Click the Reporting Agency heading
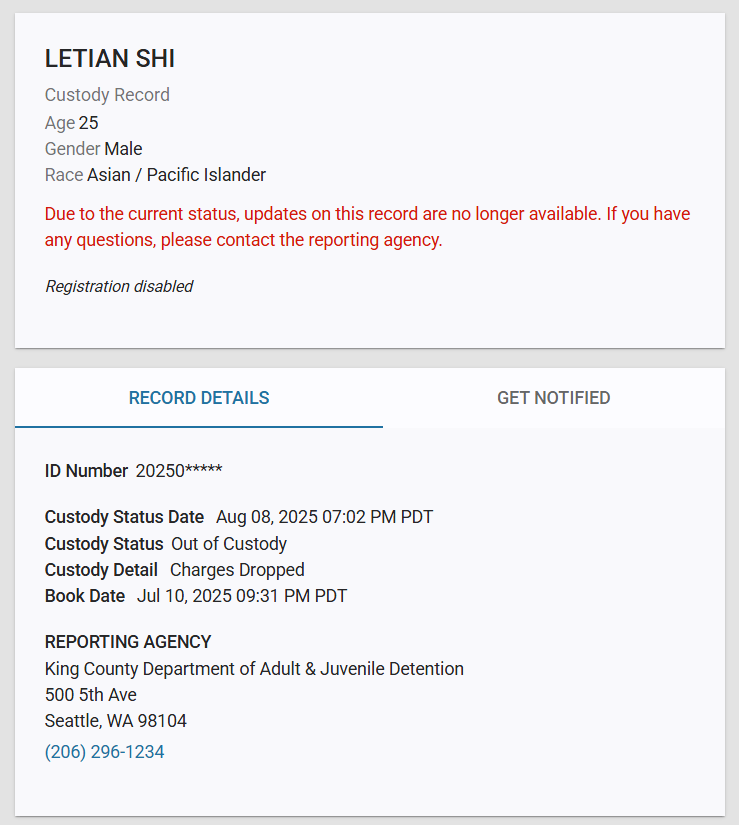Viewport: 739px width, 825px height. (128, 642)
